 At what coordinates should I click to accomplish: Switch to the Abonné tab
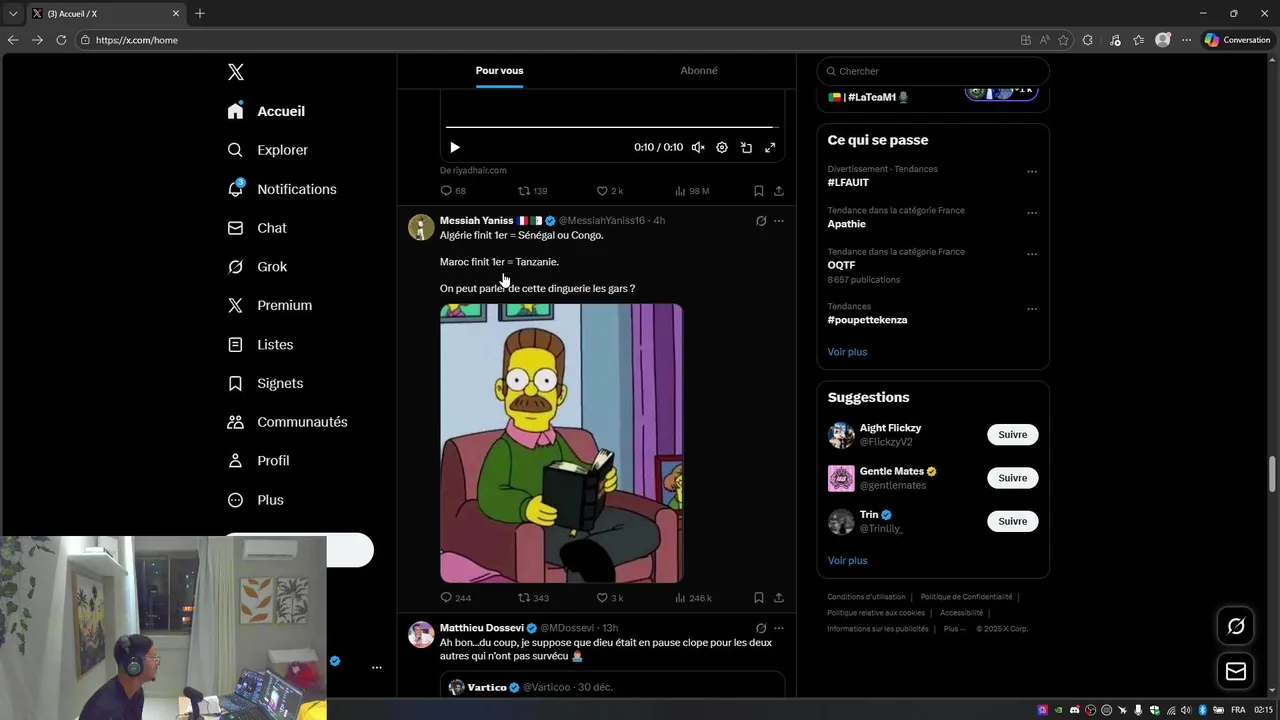(x=699, y=70)
